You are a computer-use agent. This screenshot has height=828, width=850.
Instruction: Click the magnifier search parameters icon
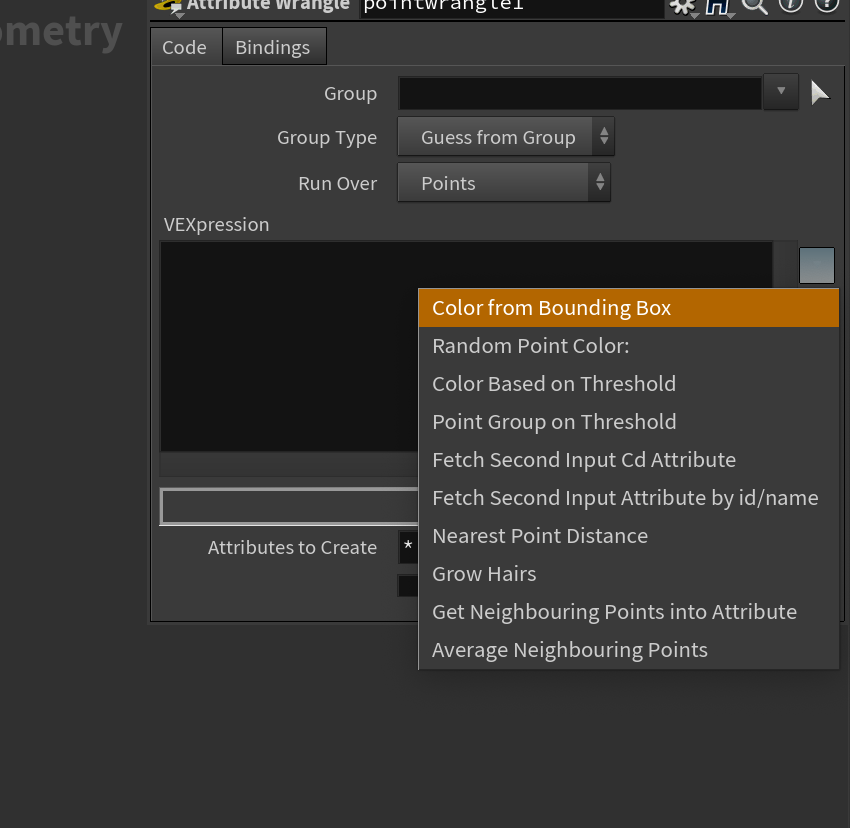754,6
